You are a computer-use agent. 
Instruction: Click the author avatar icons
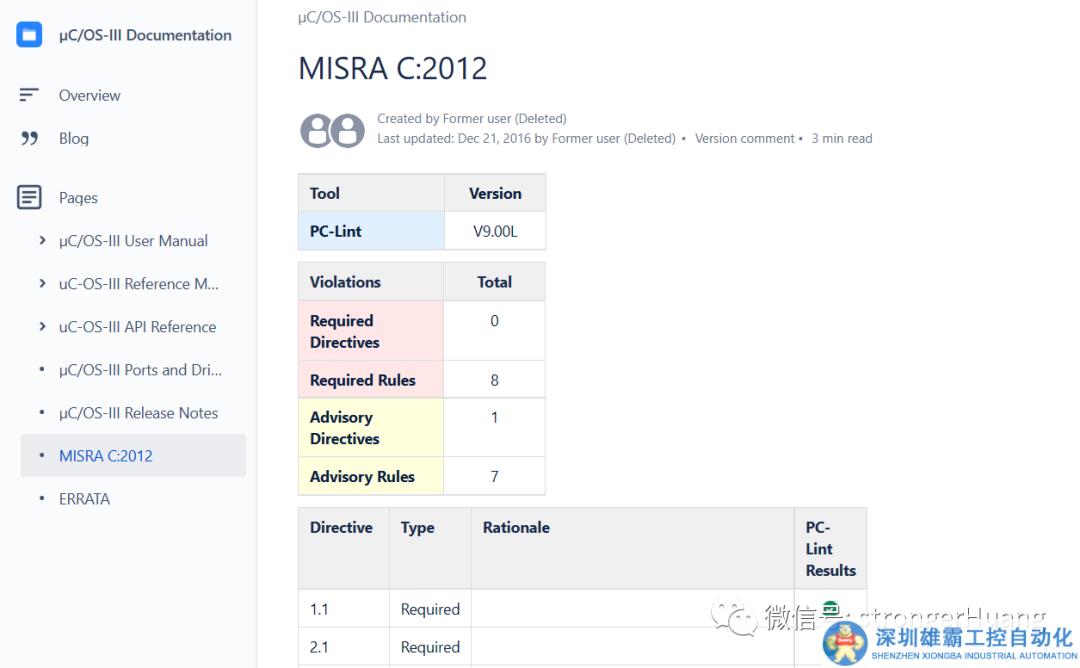[x=332, y=130]
